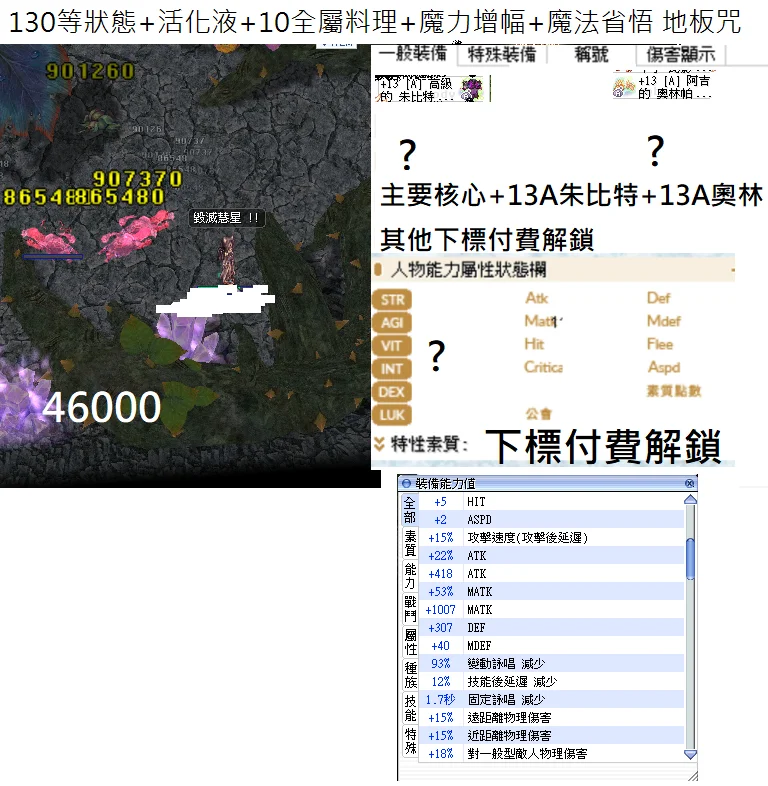
Task: Open the 傷害顯示 tab
Action: 680,54
